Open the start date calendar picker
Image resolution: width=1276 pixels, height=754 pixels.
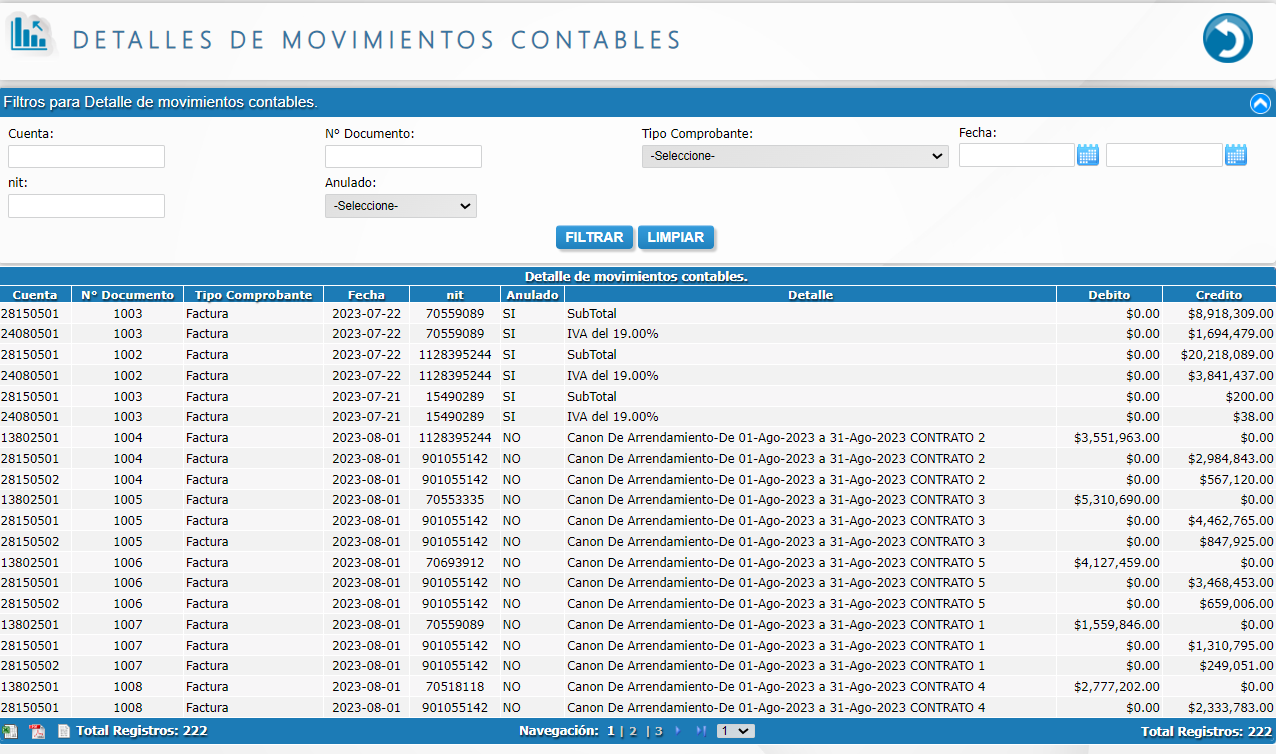(x=1088, y=155)
